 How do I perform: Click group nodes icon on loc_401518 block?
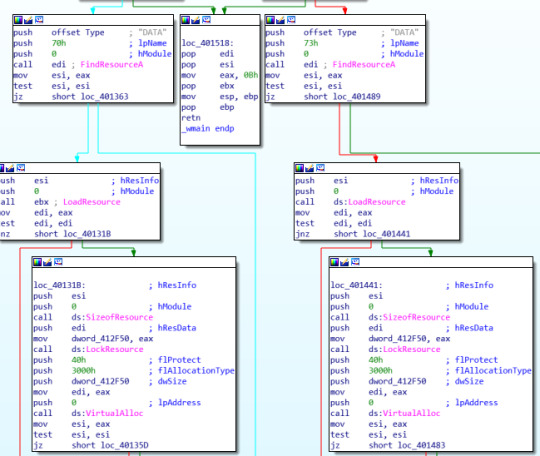pyautogui.click(x=206, y=20)
